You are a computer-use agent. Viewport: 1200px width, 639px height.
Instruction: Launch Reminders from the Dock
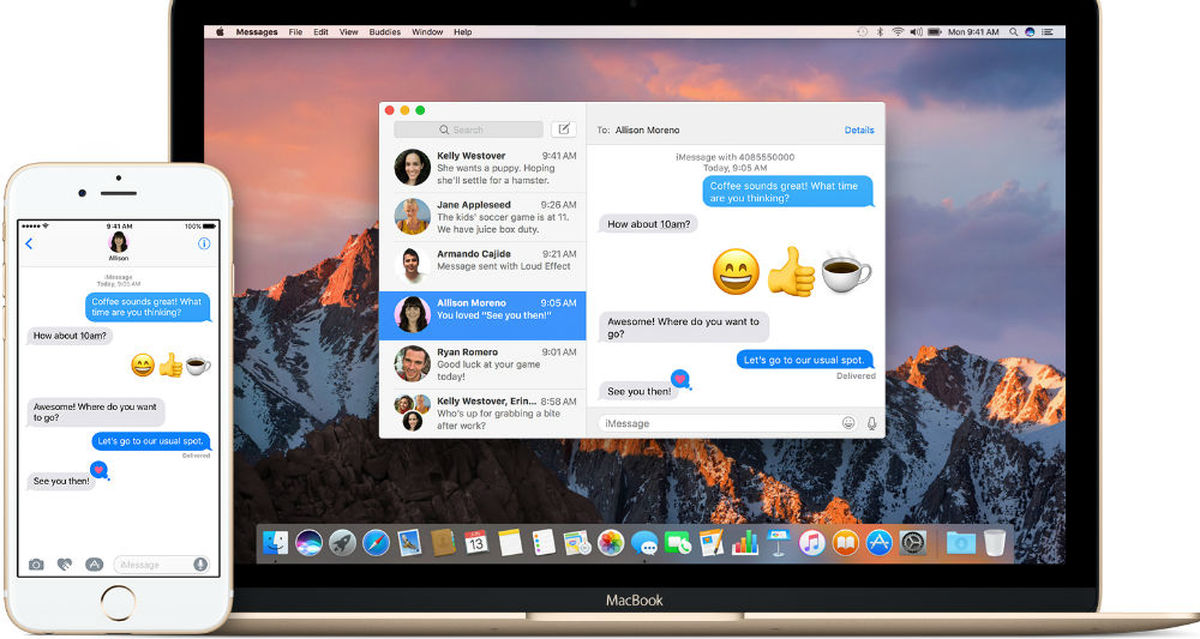pos(544,543)
